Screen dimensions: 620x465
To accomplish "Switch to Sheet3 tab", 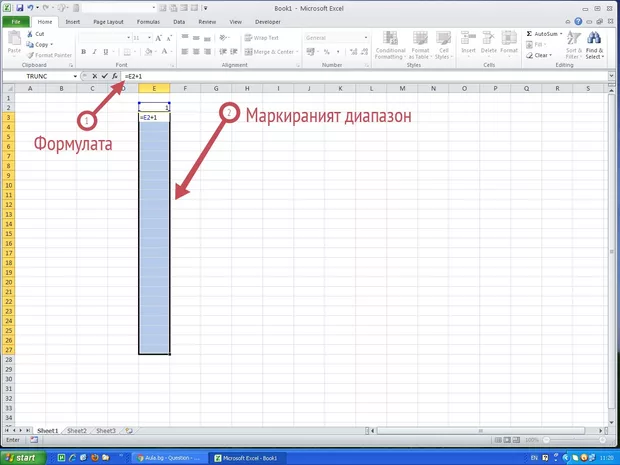I will (x=106, y=431).
